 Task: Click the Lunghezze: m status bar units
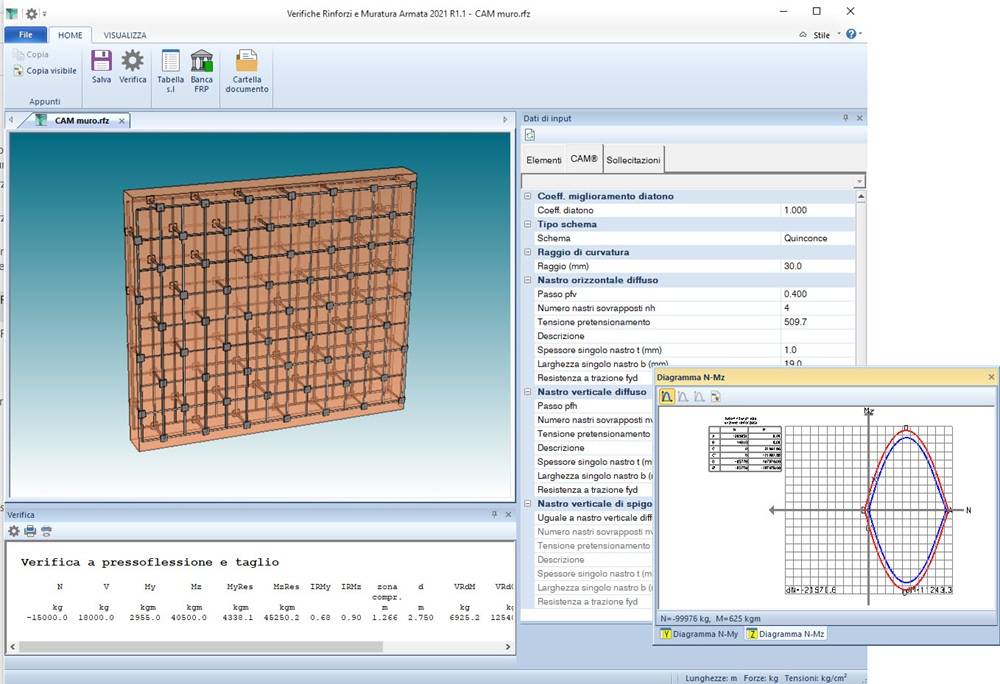tap(711, 678)
